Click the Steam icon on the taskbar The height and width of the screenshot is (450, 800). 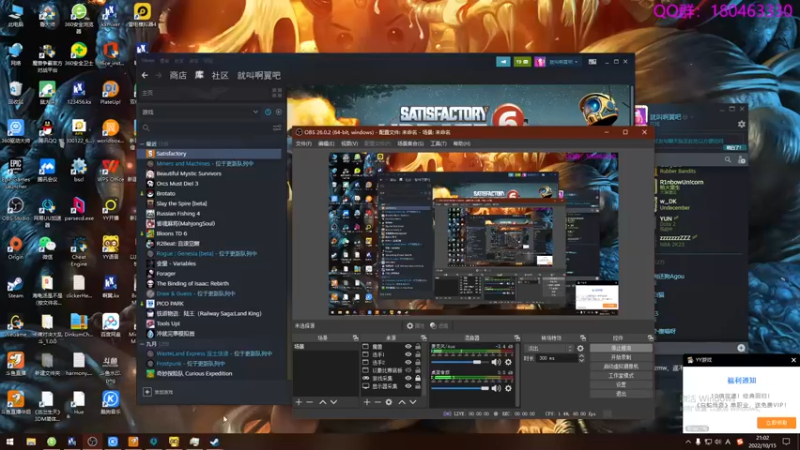click(215, 441)
